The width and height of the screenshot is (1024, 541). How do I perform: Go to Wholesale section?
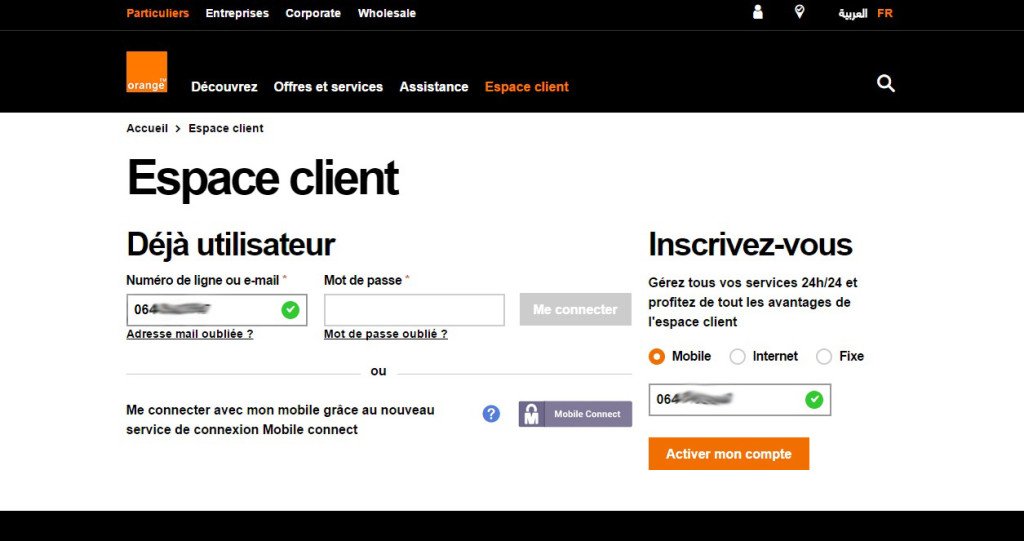pyautogui.click(x=387, y=13)
